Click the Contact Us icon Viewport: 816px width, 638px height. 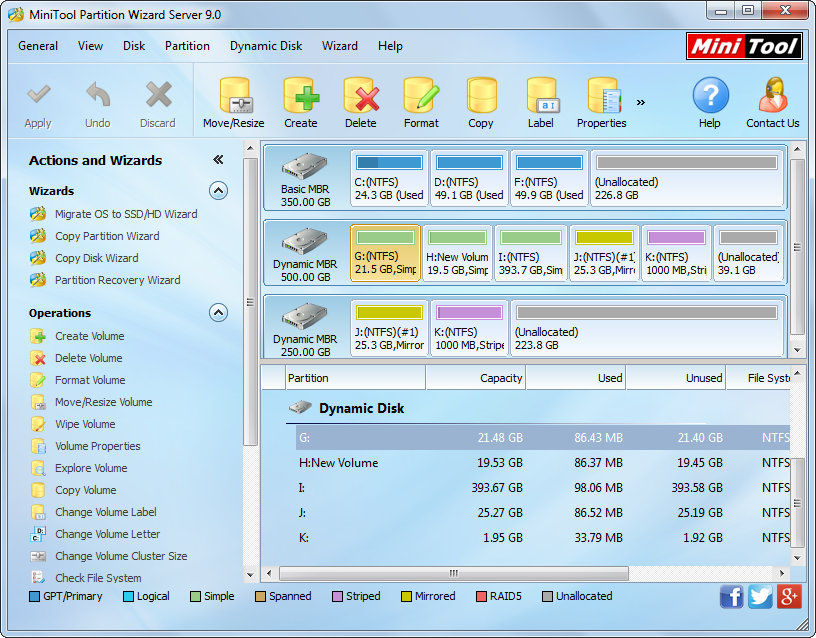773,95
